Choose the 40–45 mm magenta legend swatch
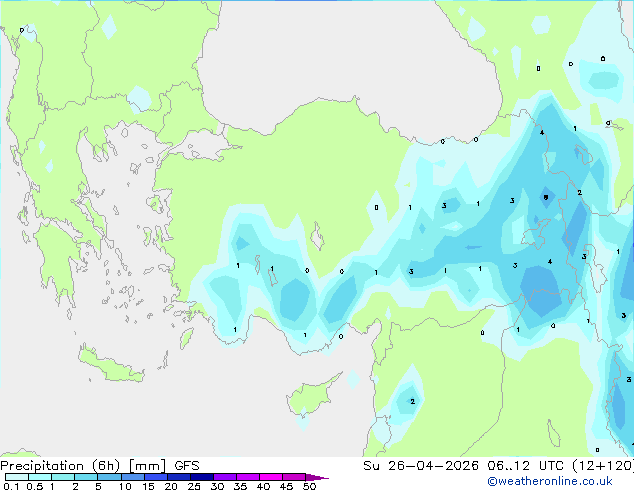This screenshot has height=490, width=634. 271,477
